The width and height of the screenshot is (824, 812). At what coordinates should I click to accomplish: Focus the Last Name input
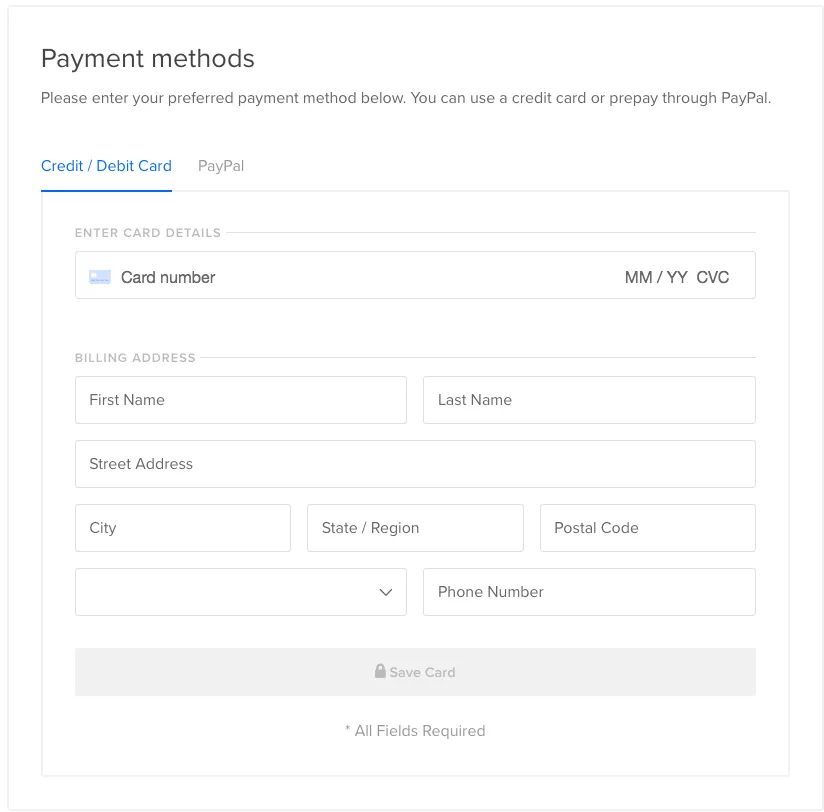(x=589, y=400)
